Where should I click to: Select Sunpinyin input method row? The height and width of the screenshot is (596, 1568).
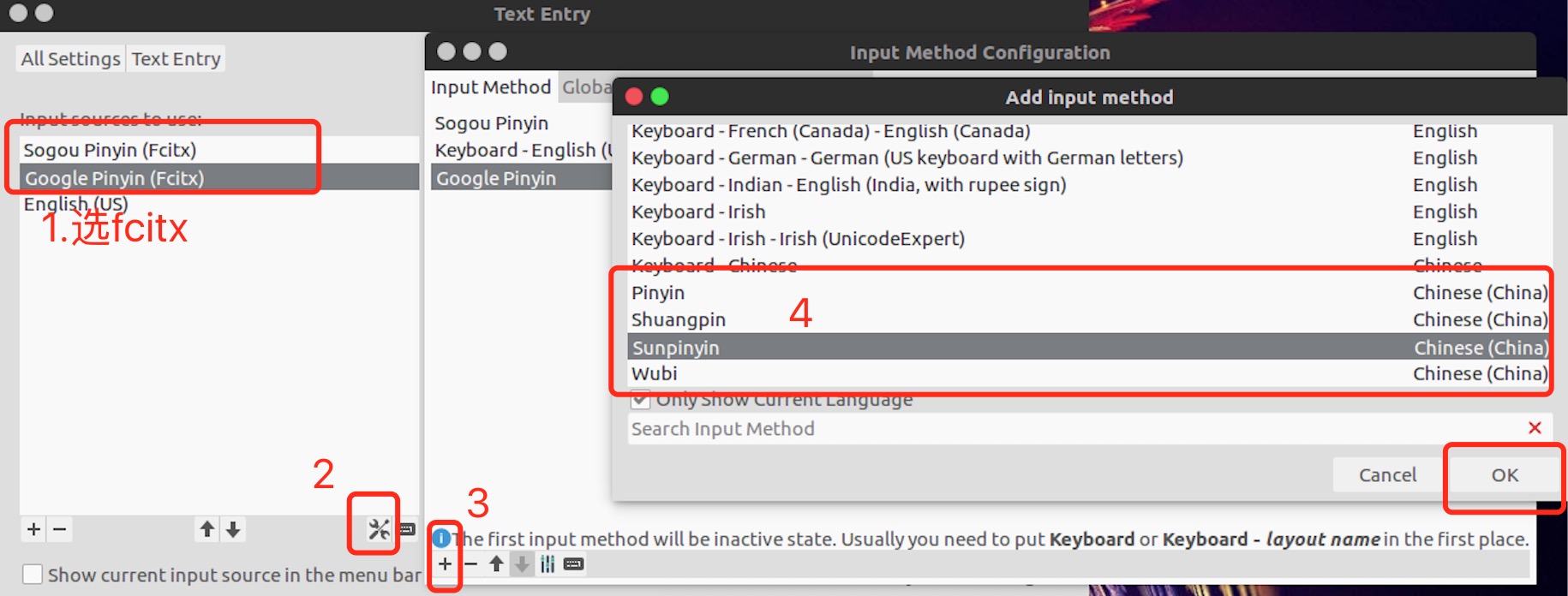(1090, 347)
